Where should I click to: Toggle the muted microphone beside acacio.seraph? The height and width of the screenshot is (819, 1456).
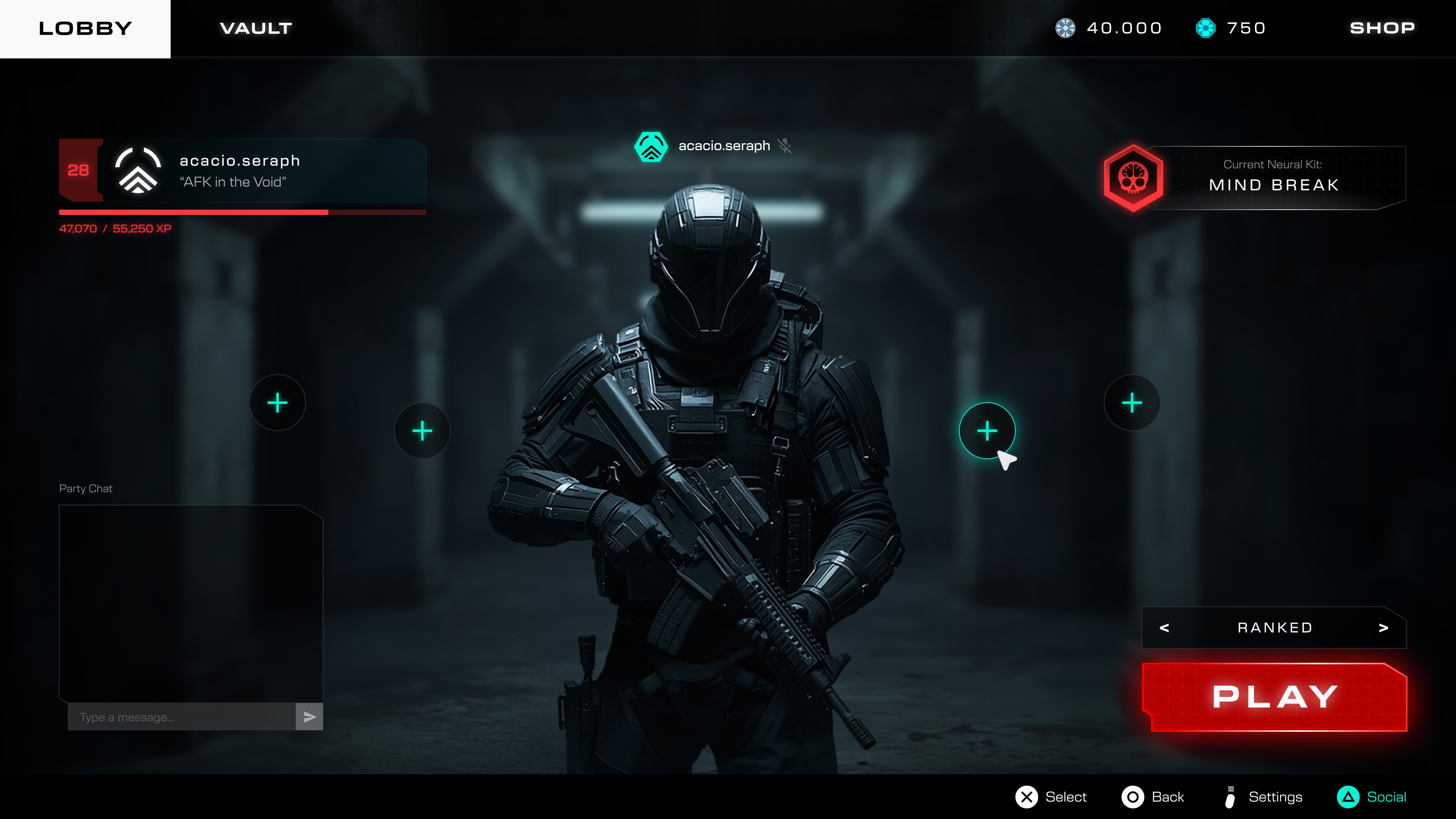click(x=784, y=146)
